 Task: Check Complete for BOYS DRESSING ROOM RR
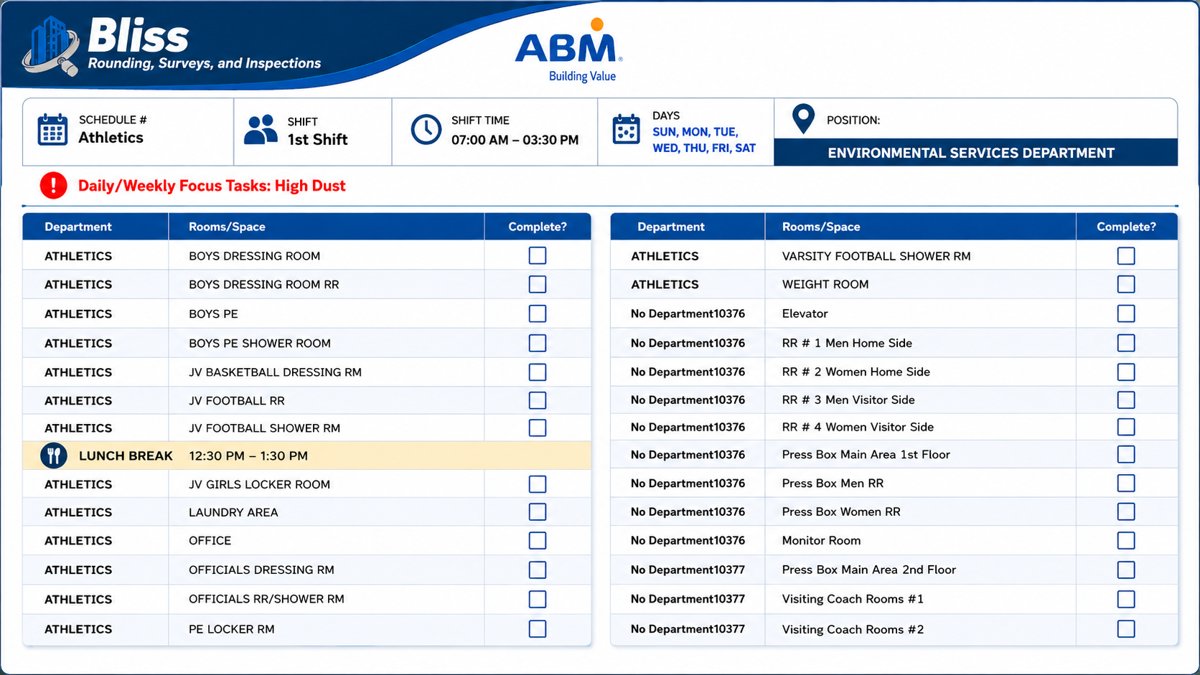click(x=537, y=284)
